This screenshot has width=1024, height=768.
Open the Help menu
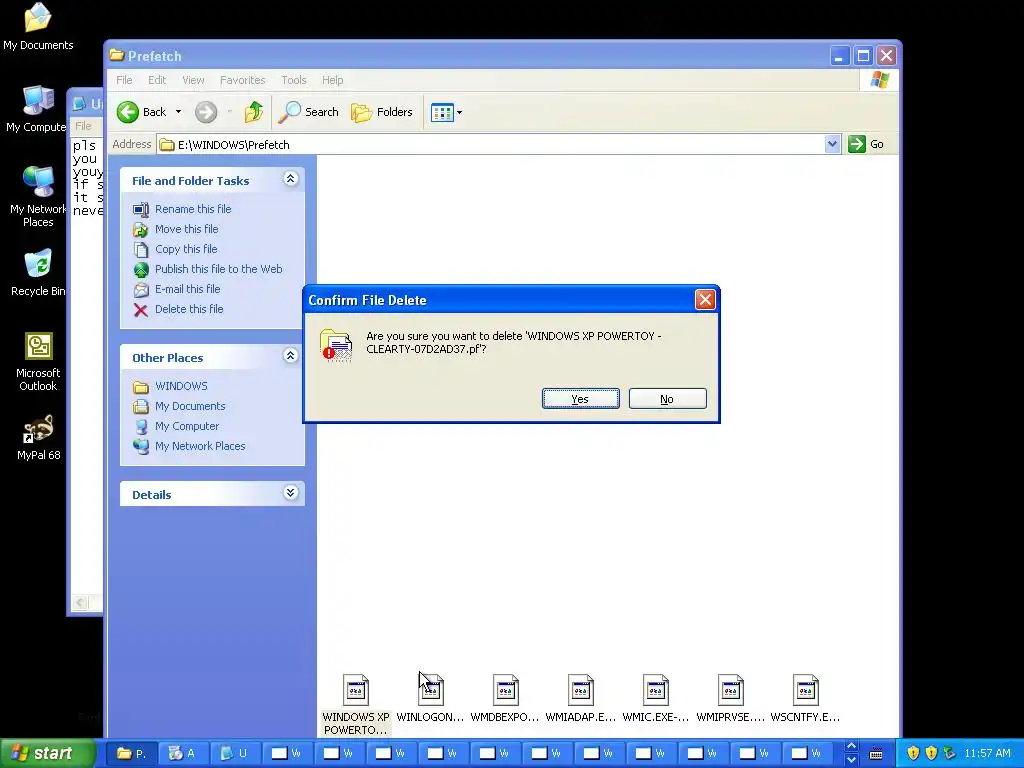[x=332, y=80]
